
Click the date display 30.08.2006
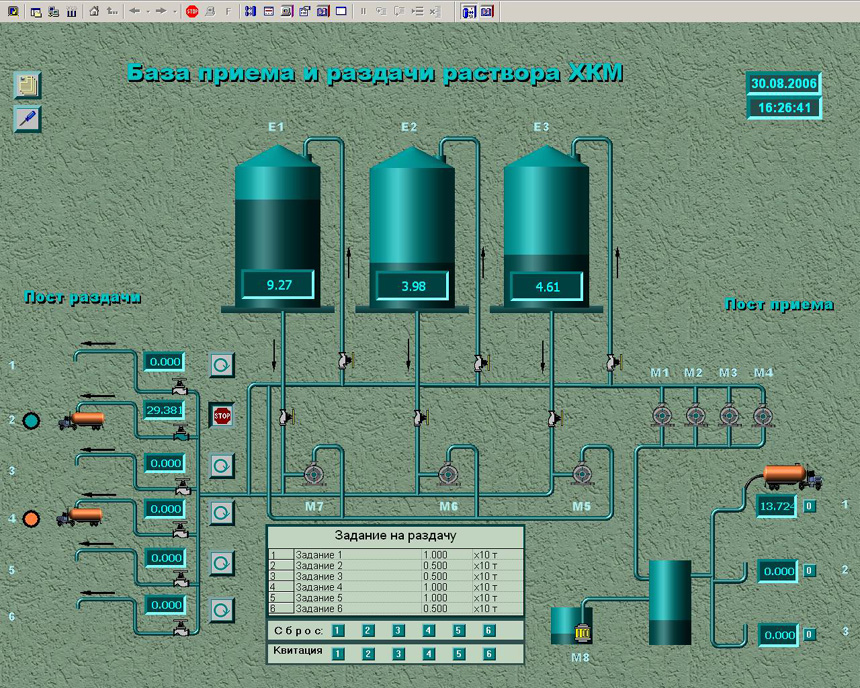tap(784, 83)
